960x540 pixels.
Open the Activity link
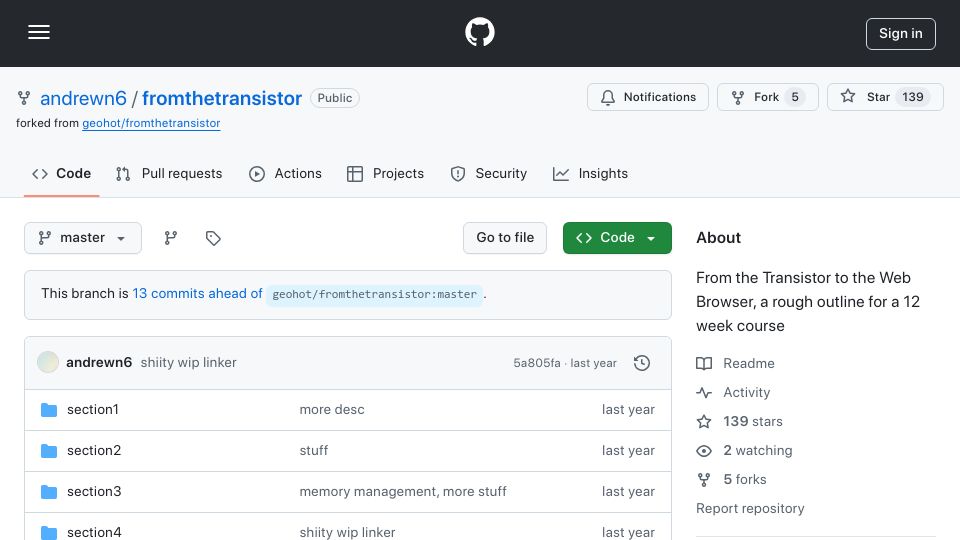point(746,392)
